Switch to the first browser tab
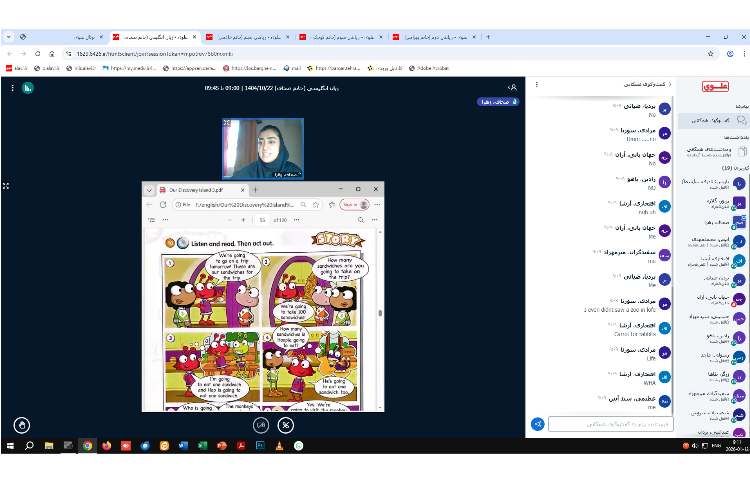 (60, 36)
